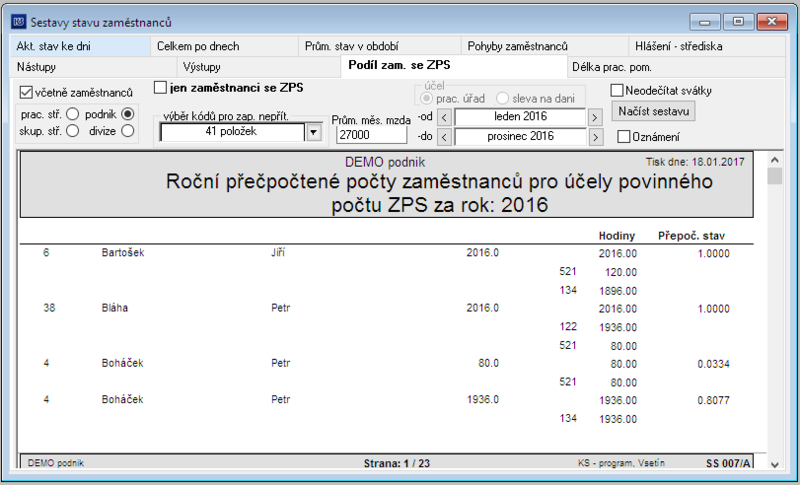Click the 'Tisk dne: 18.01.2017' text
Image resolution: width=800 pixels, height=485 pixels.
(x=695, y=162)
